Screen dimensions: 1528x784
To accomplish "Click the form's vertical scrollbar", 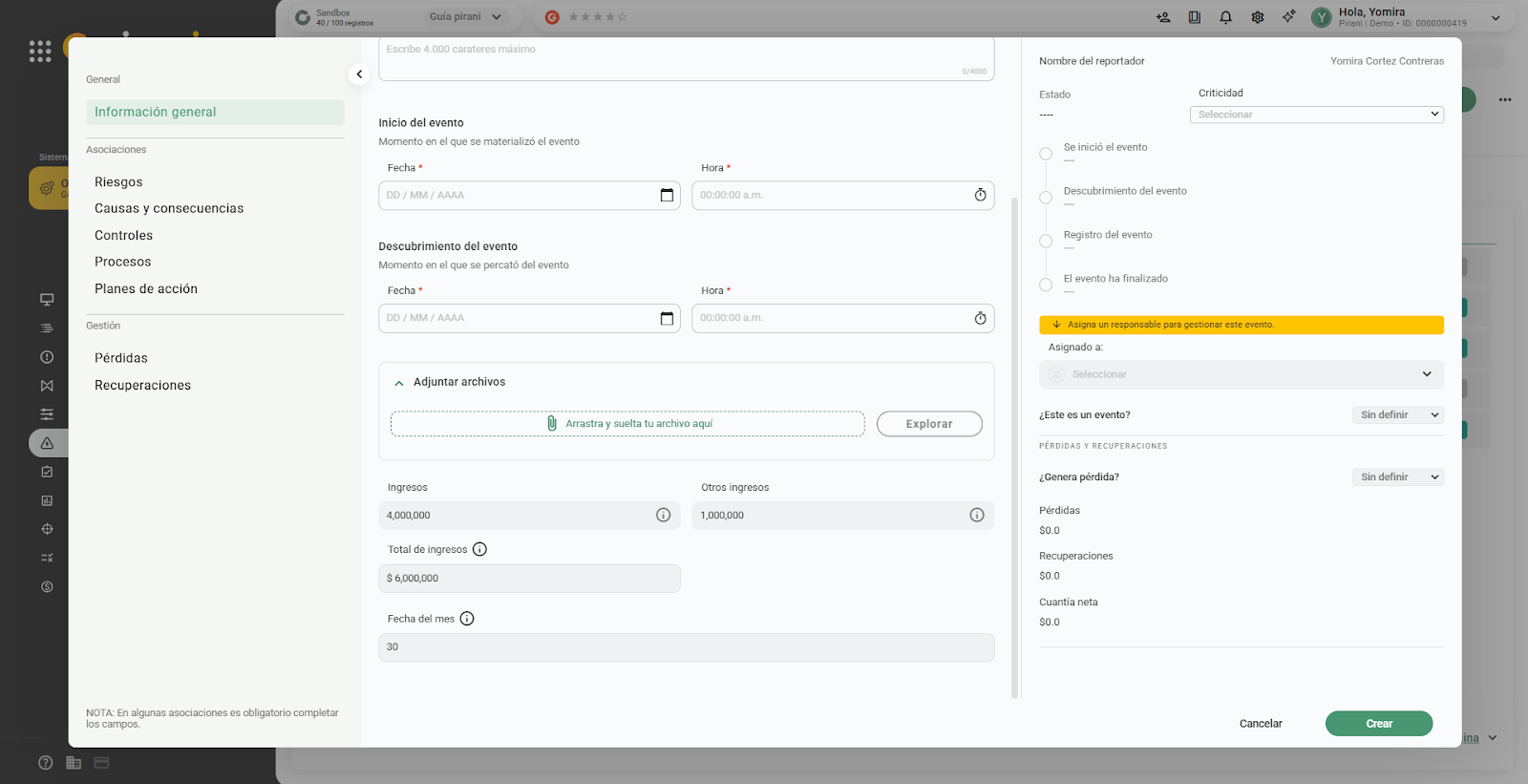I will pos(1014,447).
